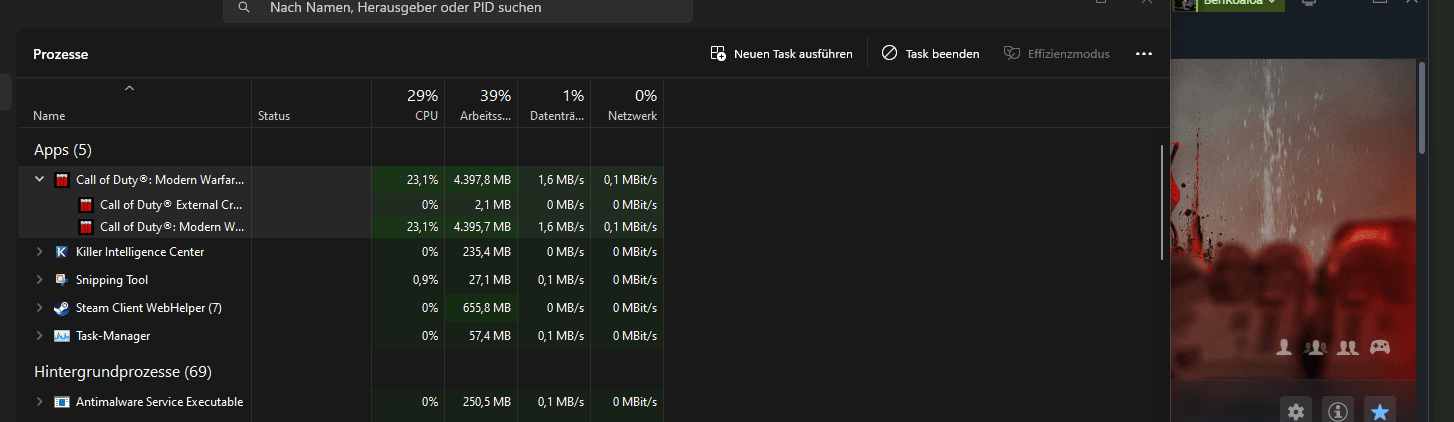Sort processes by CPU column
The width and height of the screenshot is (1454, 422).
(x=408, y=104)
